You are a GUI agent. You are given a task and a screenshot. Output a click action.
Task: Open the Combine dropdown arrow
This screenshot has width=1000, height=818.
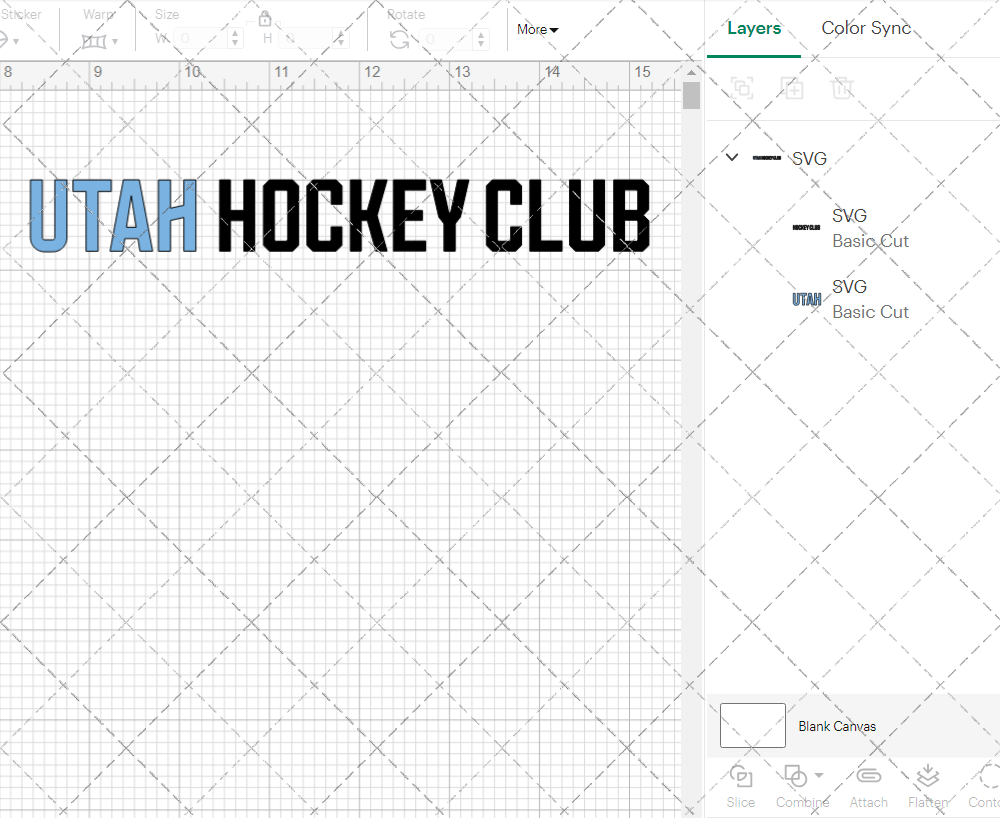pyautogui.click(x=819, y=775)
